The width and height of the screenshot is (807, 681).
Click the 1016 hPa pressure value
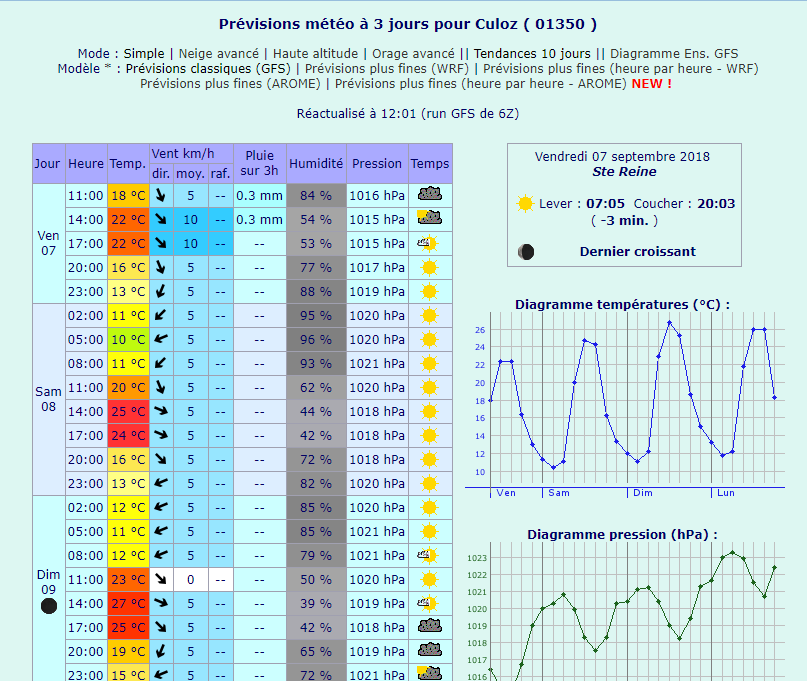[377, 196]
